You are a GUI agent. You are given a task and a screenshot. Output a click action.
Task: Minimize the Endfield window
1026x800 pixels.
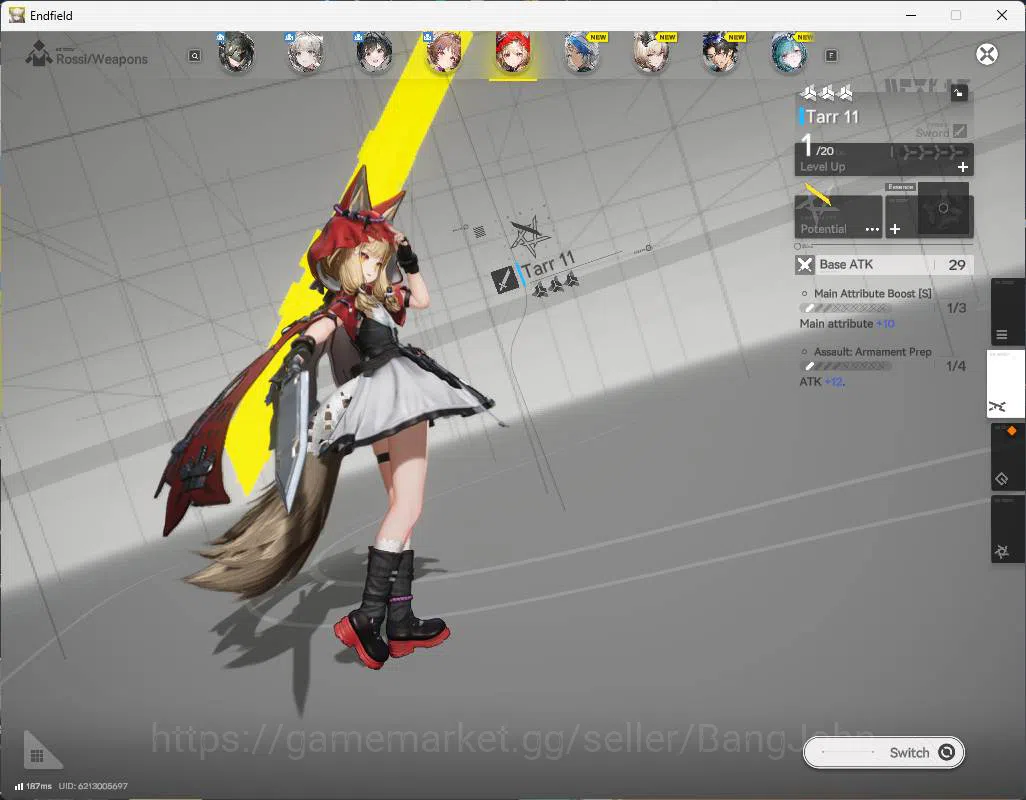(x=911, y=15)
